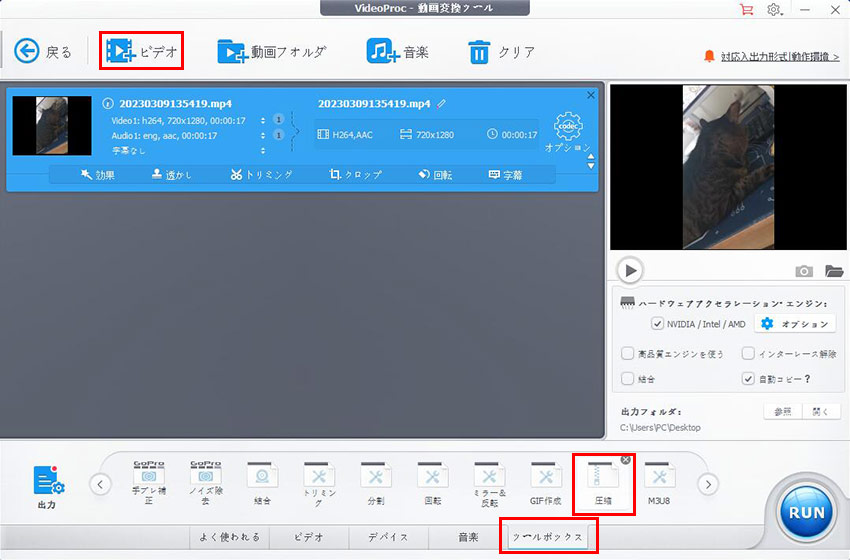Take a snapshot with the camera icon
The width and height of the screenshot is (850, 560).
tap(803, 271)
